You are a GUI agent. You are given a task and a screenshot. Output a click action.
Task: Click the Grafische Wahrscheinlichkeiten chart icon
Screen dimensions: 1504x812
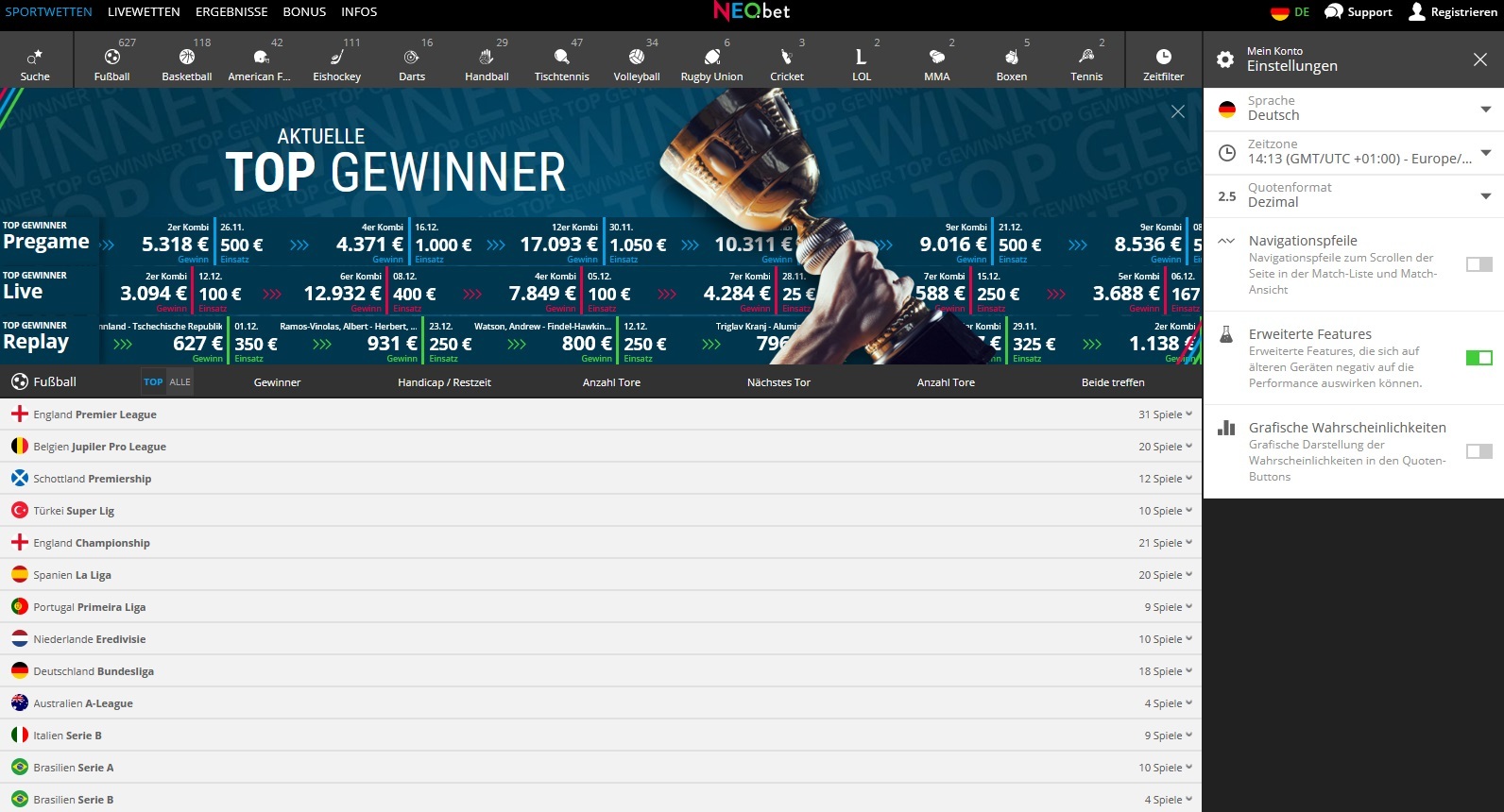[1226, 428]
